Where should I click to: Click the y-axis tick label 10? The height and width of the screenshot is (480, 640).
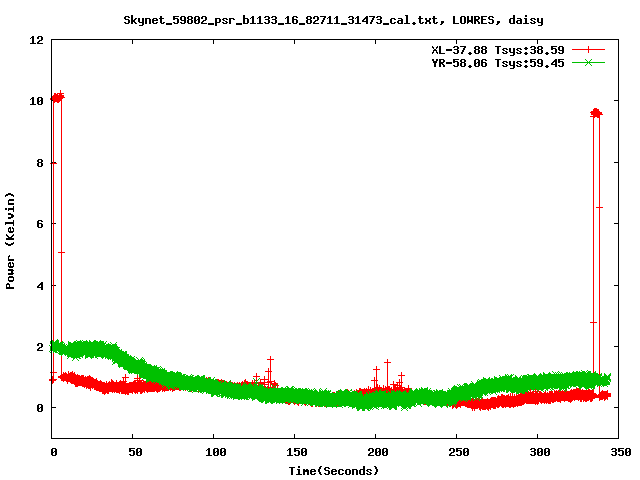(x=36, y=101)
